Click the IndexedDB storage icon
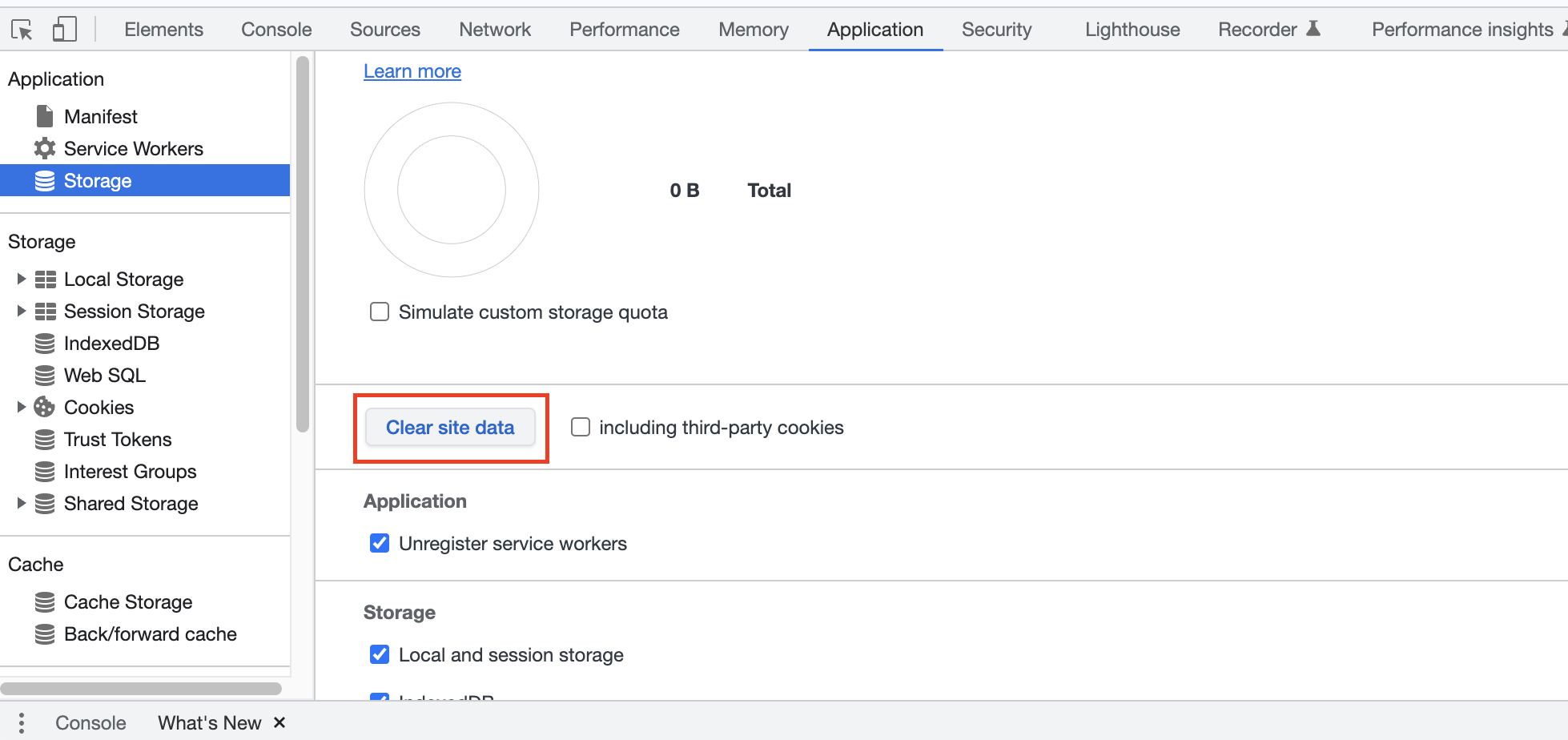The width and height of the screenshot is (1568, 740). [46, 343]
